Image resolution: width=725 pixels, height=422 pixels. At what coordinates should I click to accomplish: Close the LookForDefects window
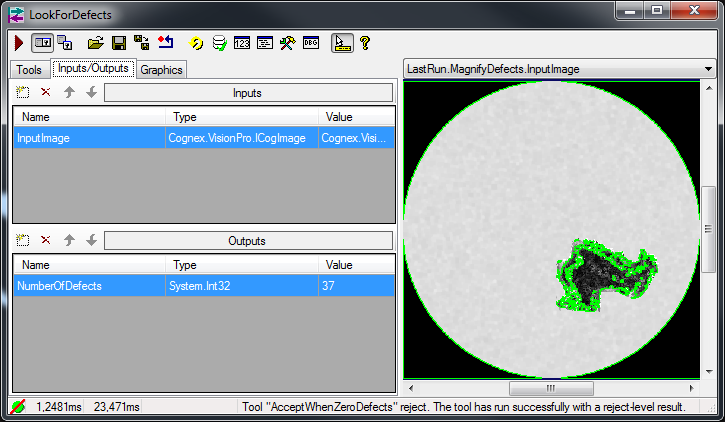pos(694,10)
